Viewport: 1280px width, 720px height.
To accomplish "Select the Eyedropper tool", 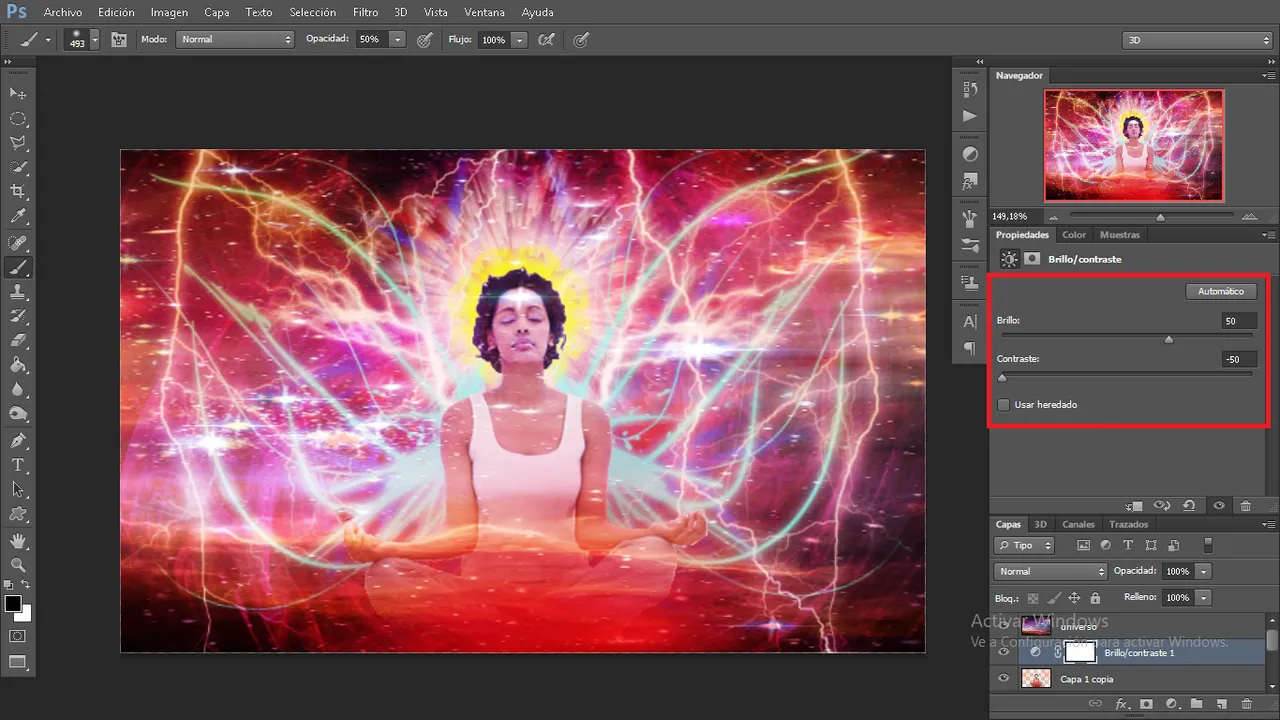I will 18,216.
